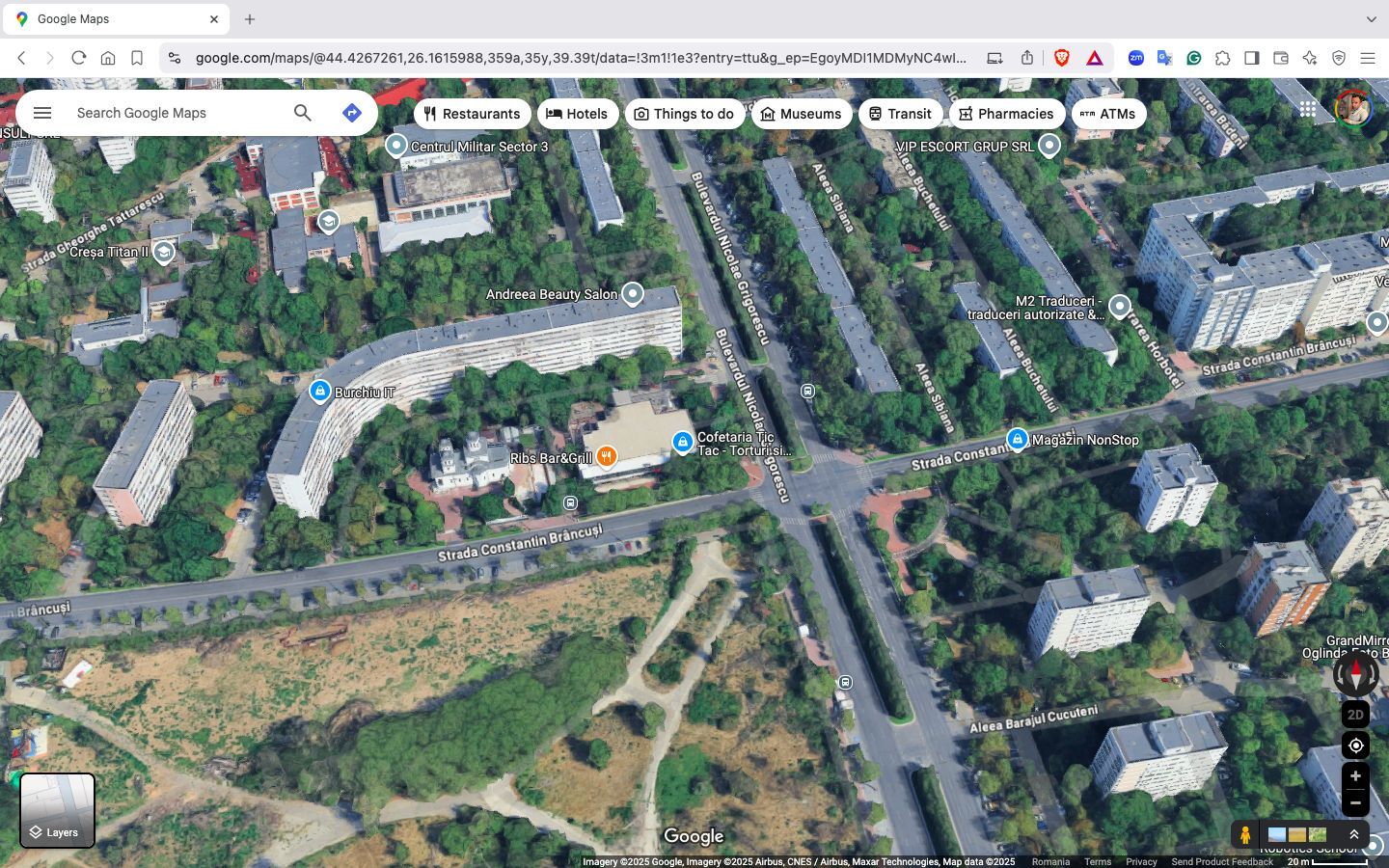
Task: Open the Google apps grid icon
Action: (1308, 109)
